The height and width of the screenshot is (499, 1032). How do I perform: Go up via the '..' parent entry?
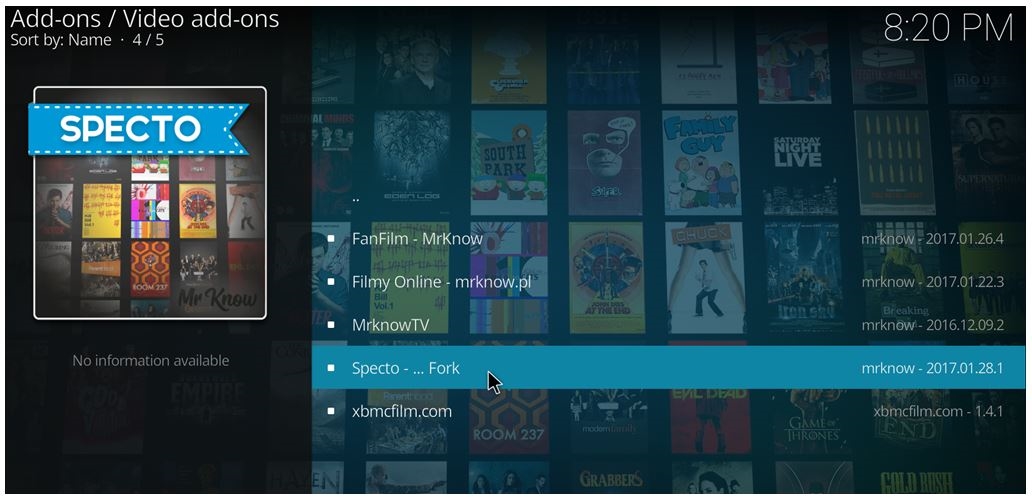(x=668, y=196)
